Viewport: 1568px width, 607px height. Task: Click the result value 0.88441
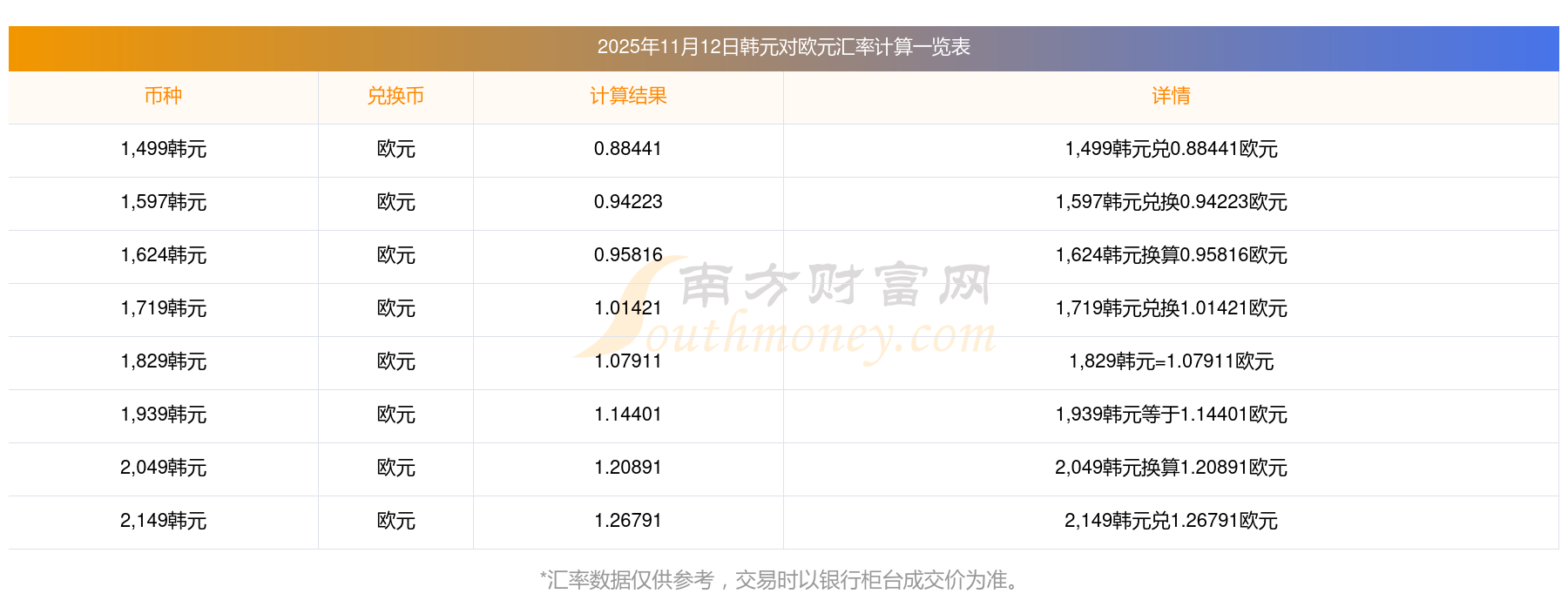(628, 149)
